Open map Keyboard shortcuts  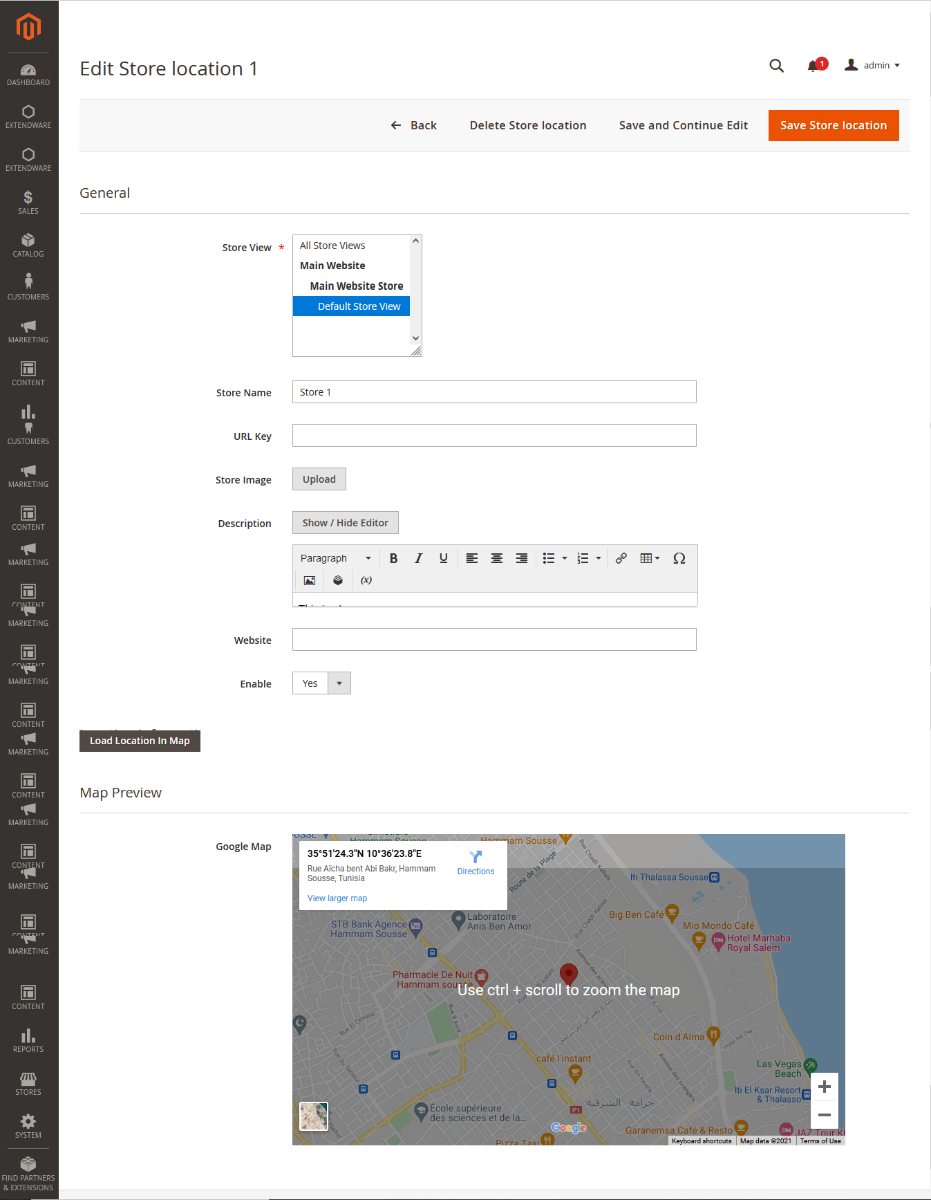[x=701, y=1140]
